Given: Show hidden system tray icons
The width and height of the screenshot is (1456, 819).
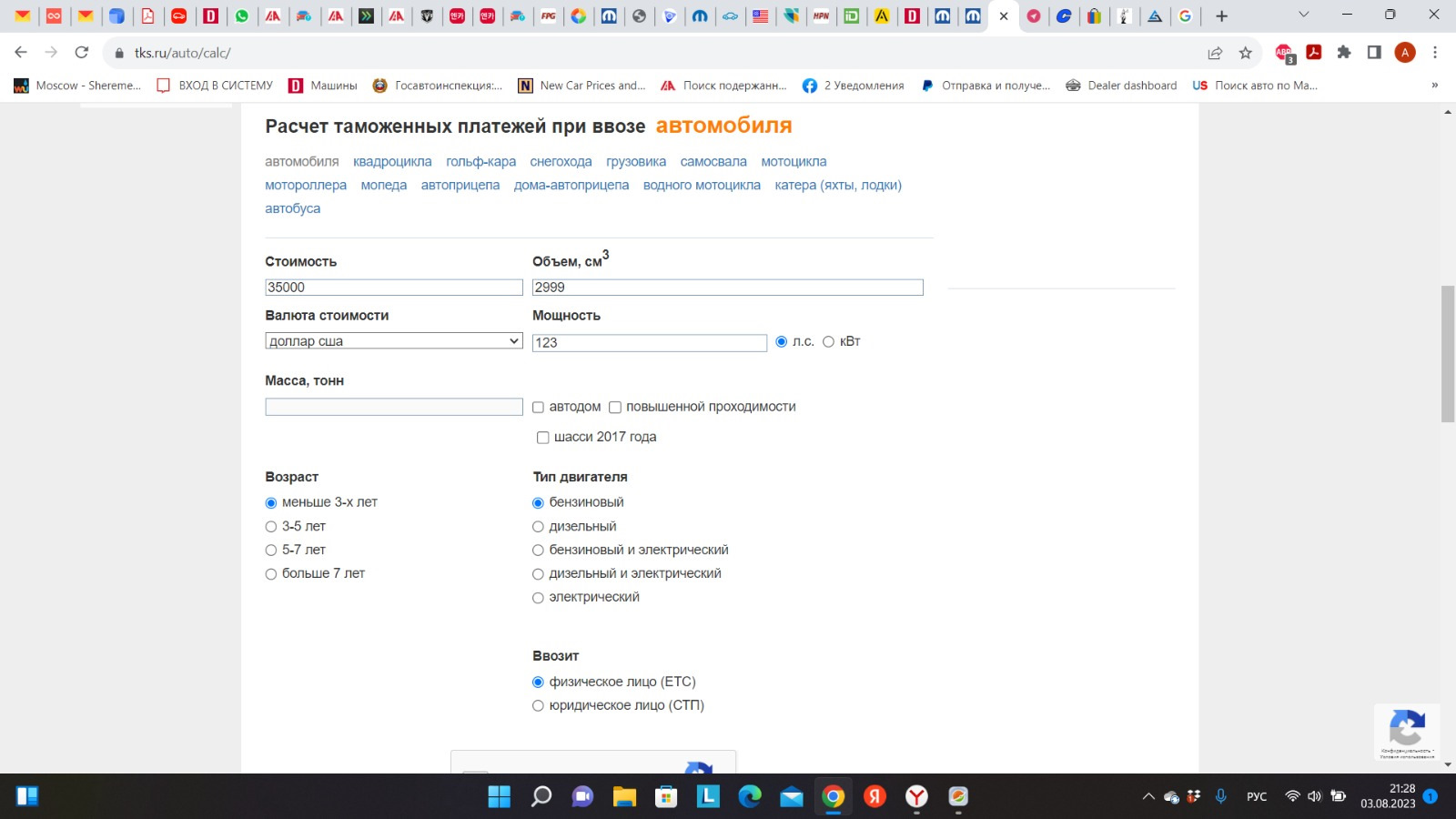Looking at the screenshot, I should (1148, 796).
